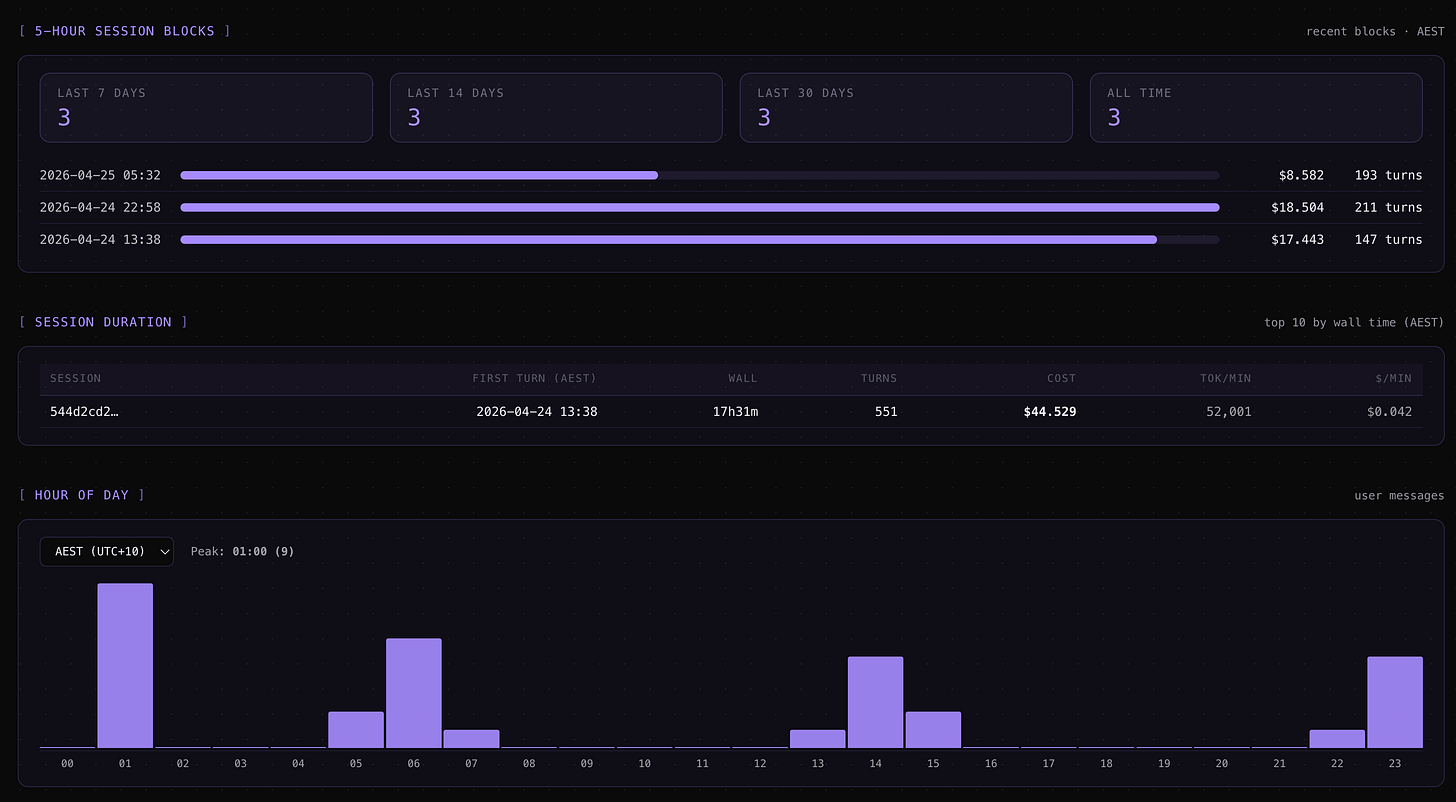This screenshot has height=802, width=1456.
Task: Click the $0.042 per-minute value
Action: coord(1390,411)
